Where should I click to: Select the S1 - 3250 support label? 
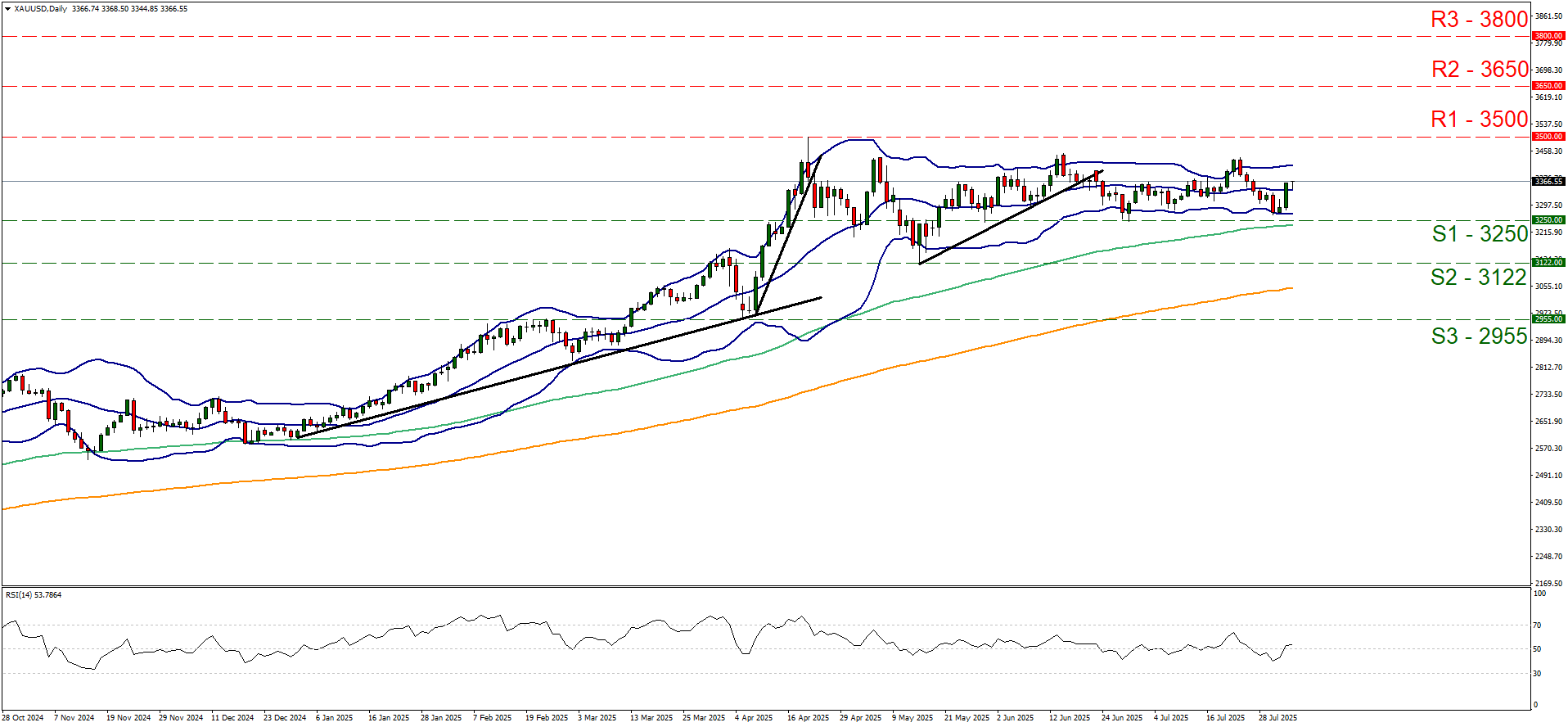pyautogui.click(x=1480, y=234)
